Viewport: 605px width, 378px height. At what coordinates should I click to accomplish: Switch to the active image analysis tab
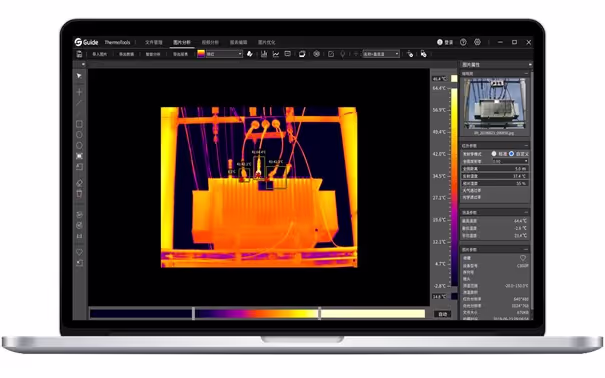coord(182,42)
